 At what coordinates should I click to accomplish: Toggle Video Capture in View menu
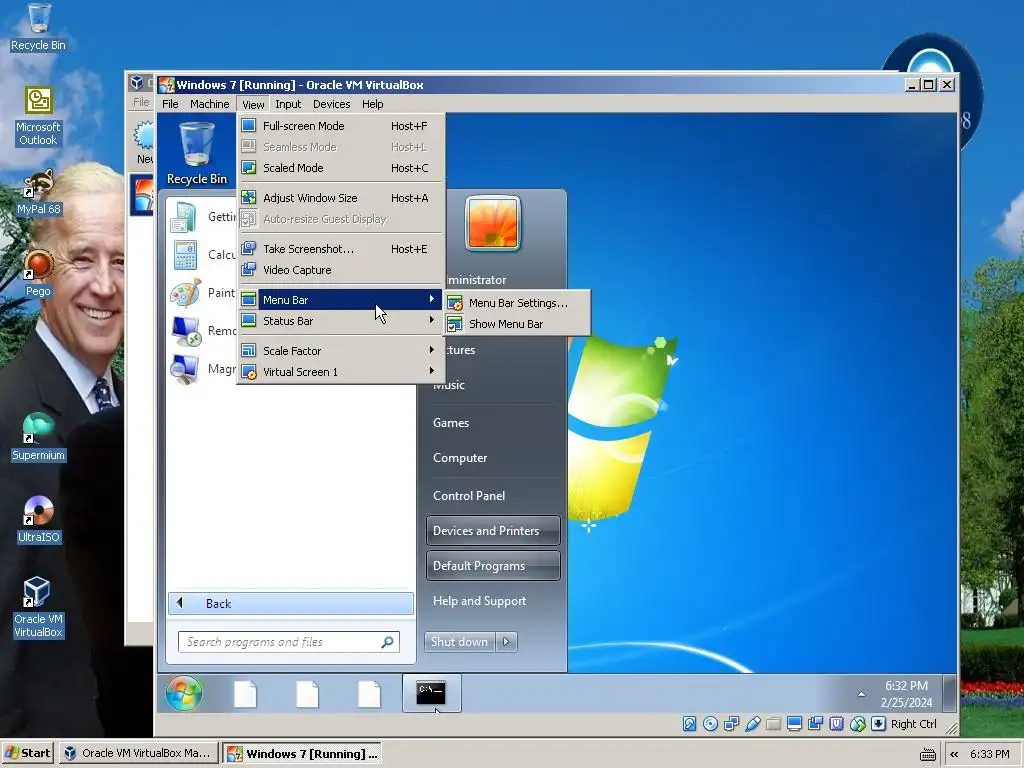pyautogui.click(x=341, y=270)
